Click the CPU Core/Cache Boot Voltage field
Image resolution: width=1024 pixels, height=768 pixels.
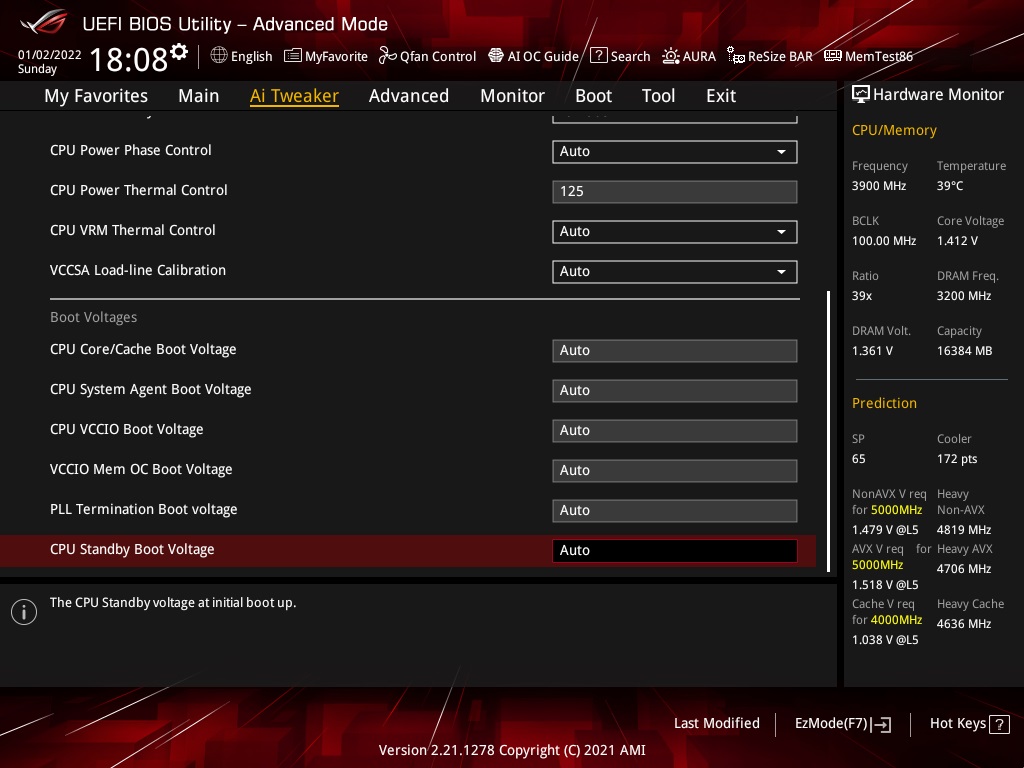pos(674,351)
